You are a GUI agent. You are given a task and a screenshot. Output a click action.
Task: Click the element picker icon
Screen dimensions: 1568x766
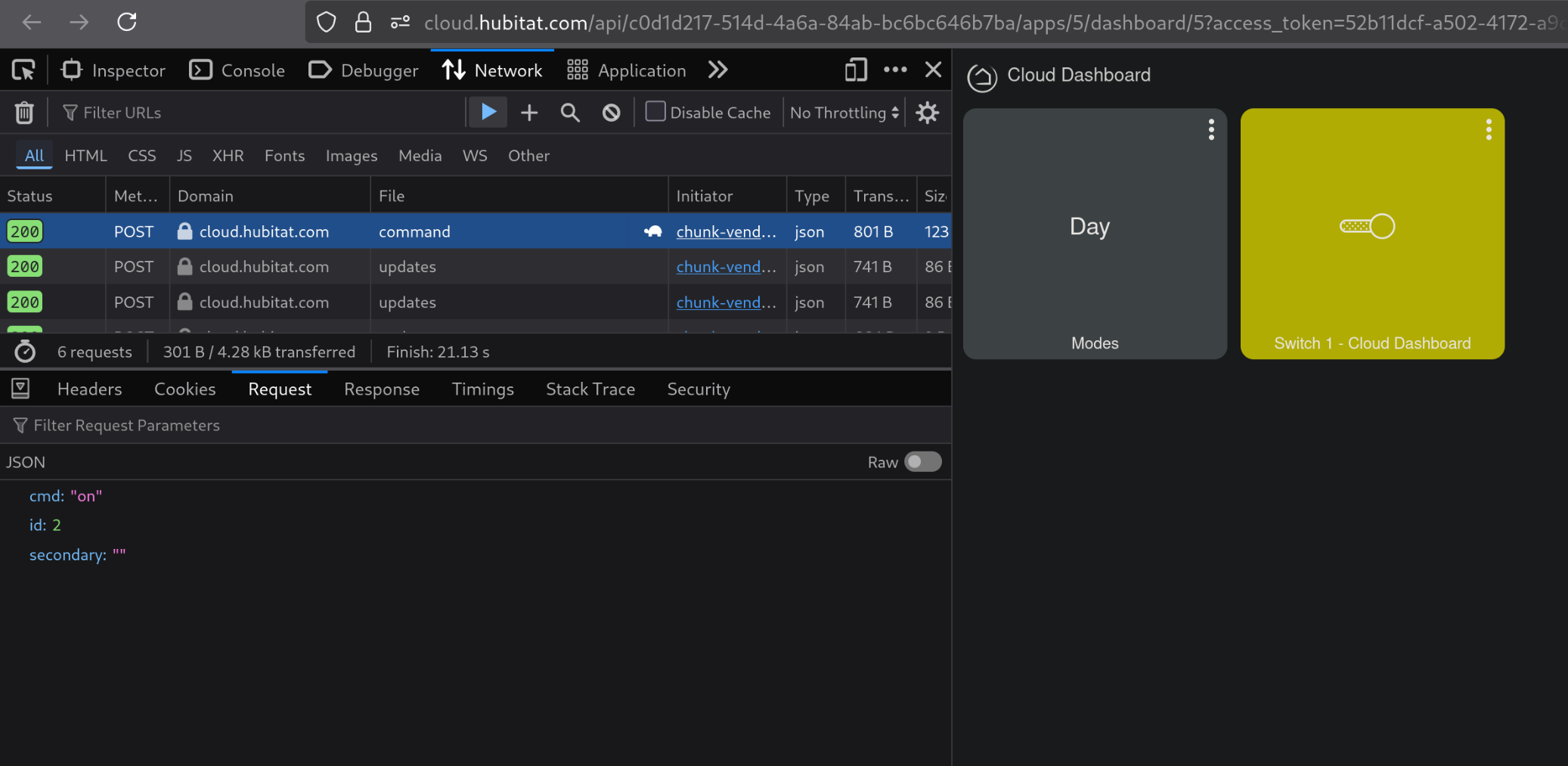(x=23, y=70)
